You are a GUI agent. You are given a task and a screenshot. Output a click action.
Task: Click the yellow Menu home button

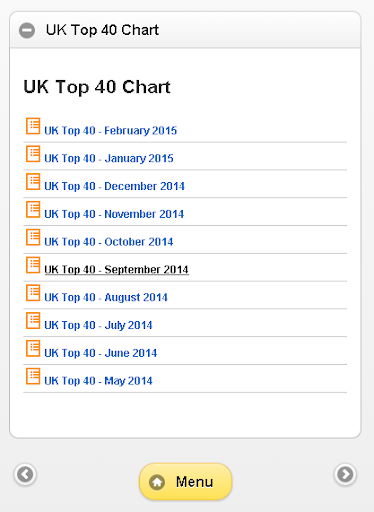point(186,482)
